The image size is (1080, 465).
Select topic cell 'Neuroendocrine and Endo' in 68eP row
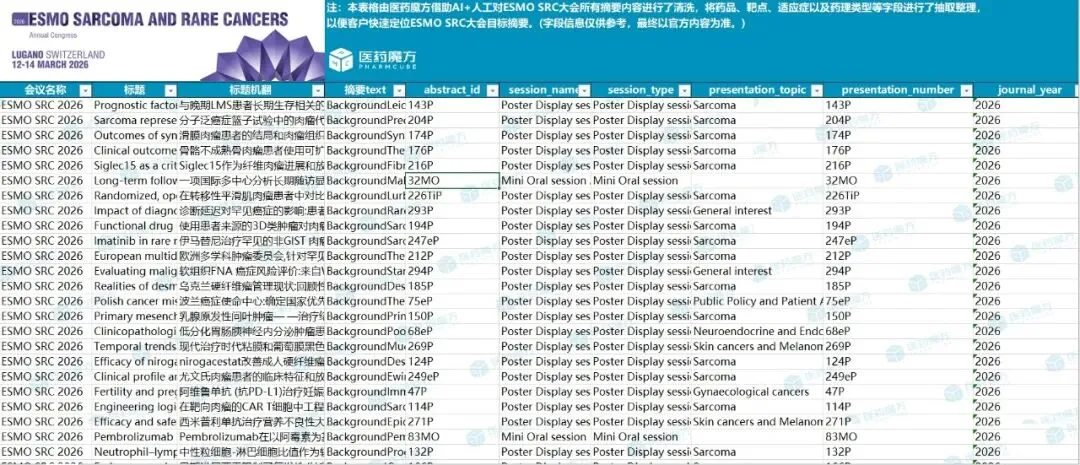757,331
